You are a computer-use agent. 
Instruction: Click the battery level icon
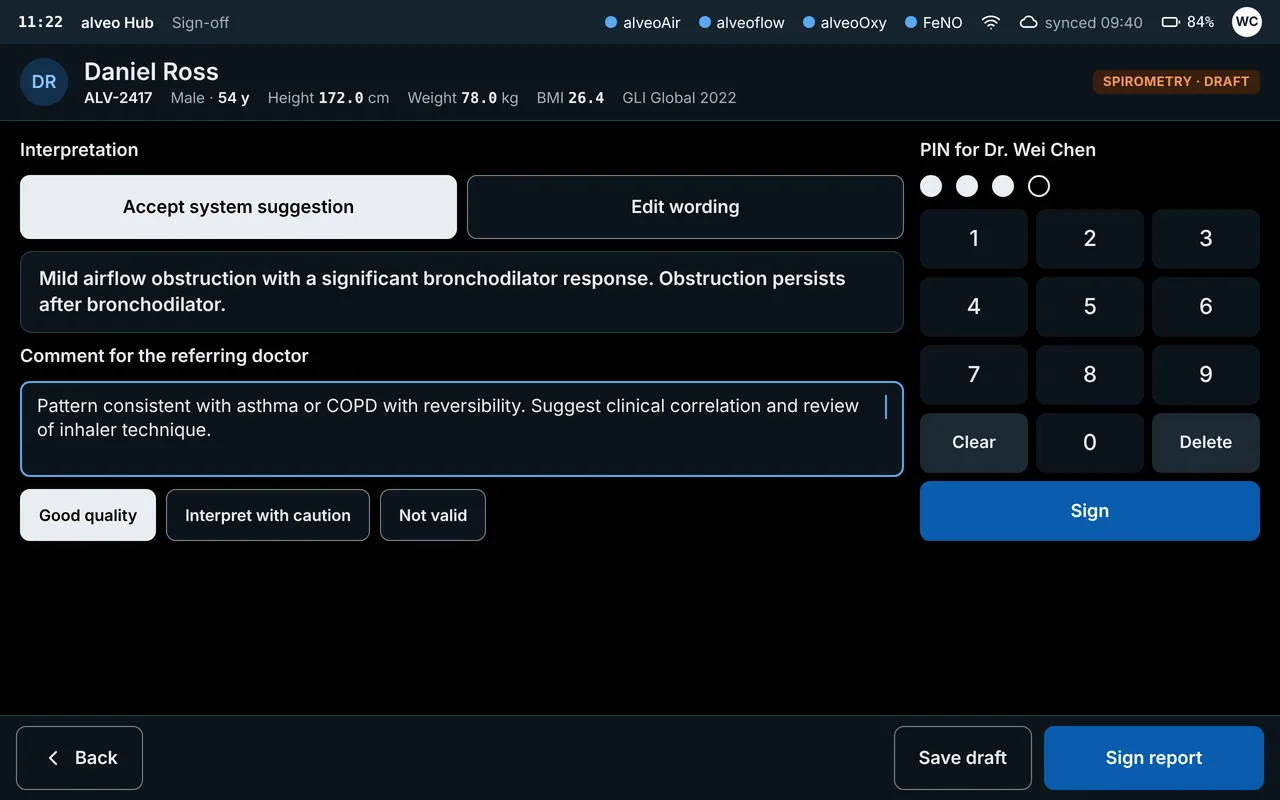tap(1170, 22)
